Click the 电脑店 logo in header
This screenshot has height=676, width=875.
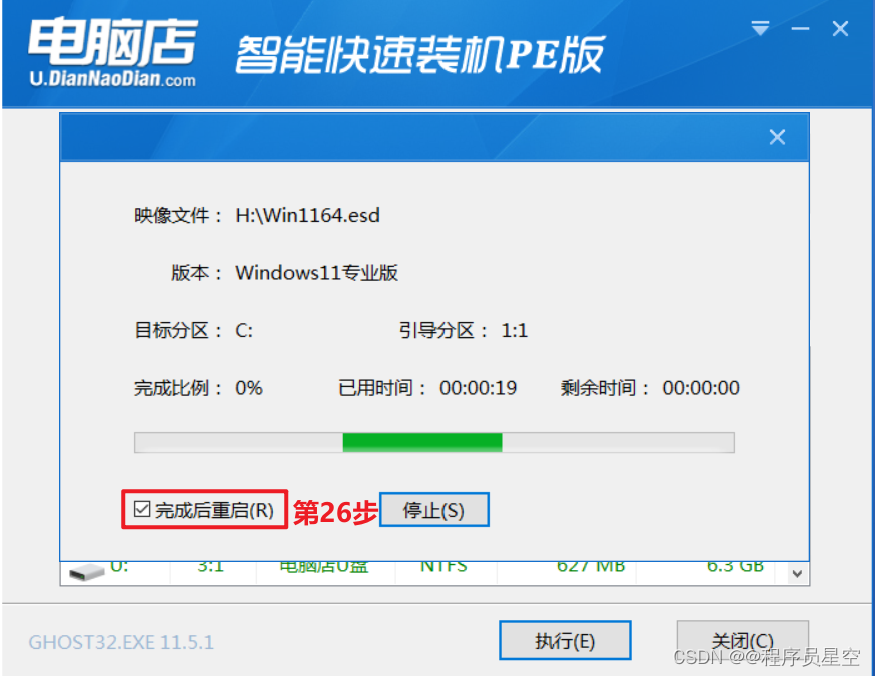click(x=112, y=42)
